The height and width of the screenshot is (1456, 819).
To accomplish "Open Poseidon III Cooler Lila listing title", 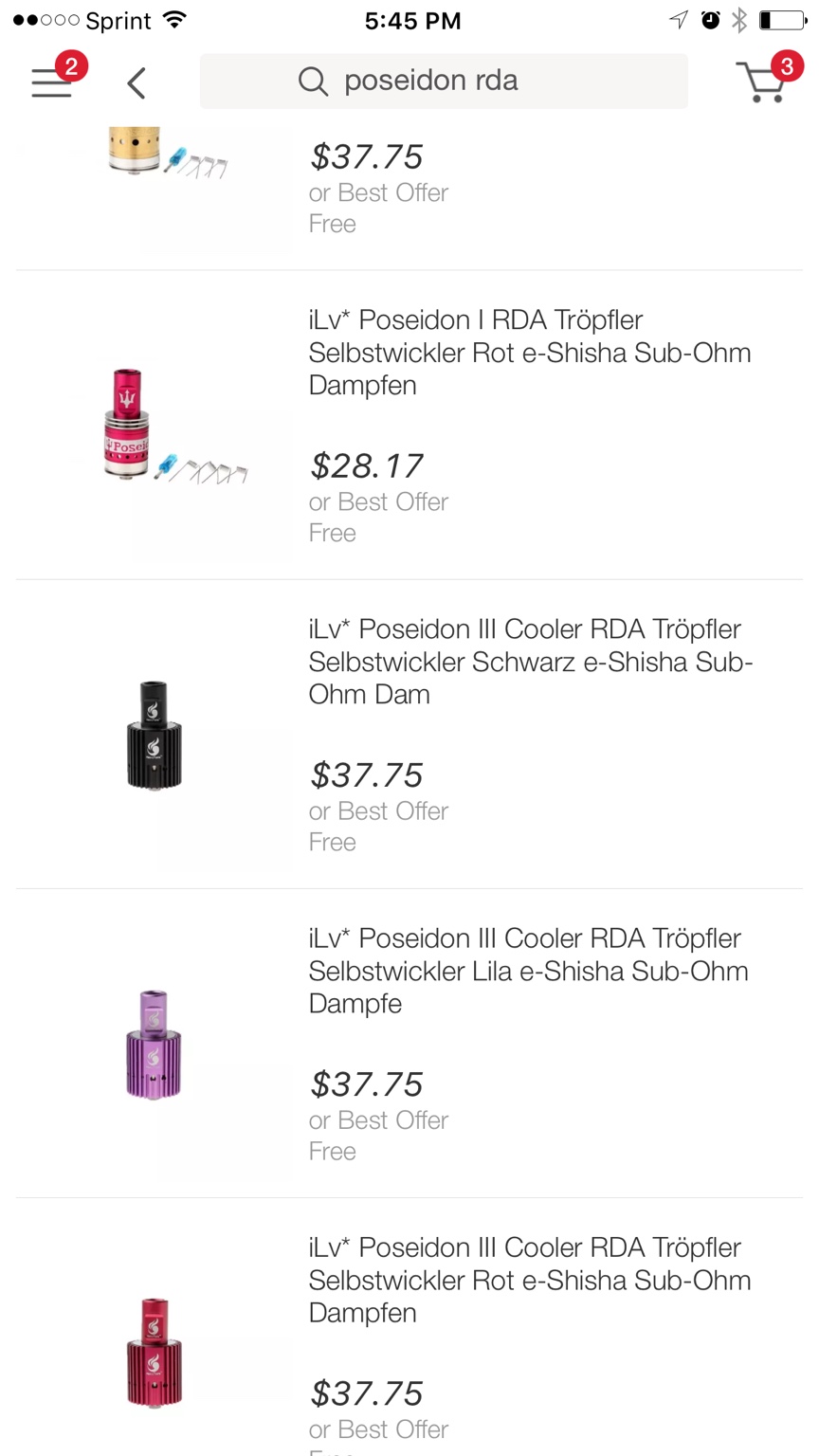I will tap(528, 971).
